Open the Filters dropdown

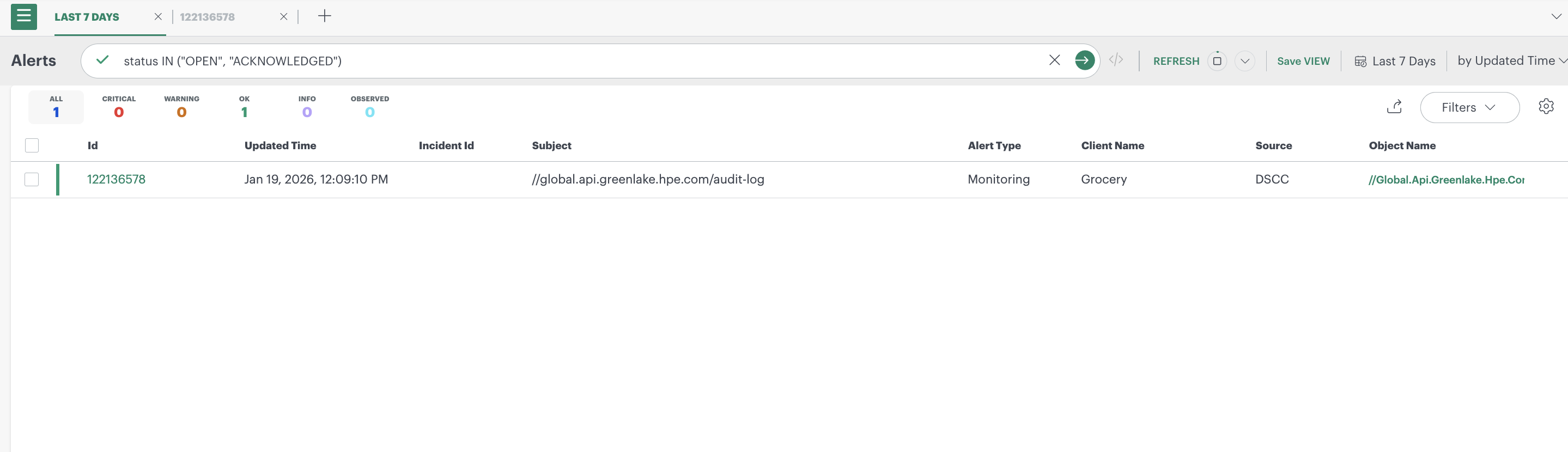pyautogui.click(x=1469, y=107)
